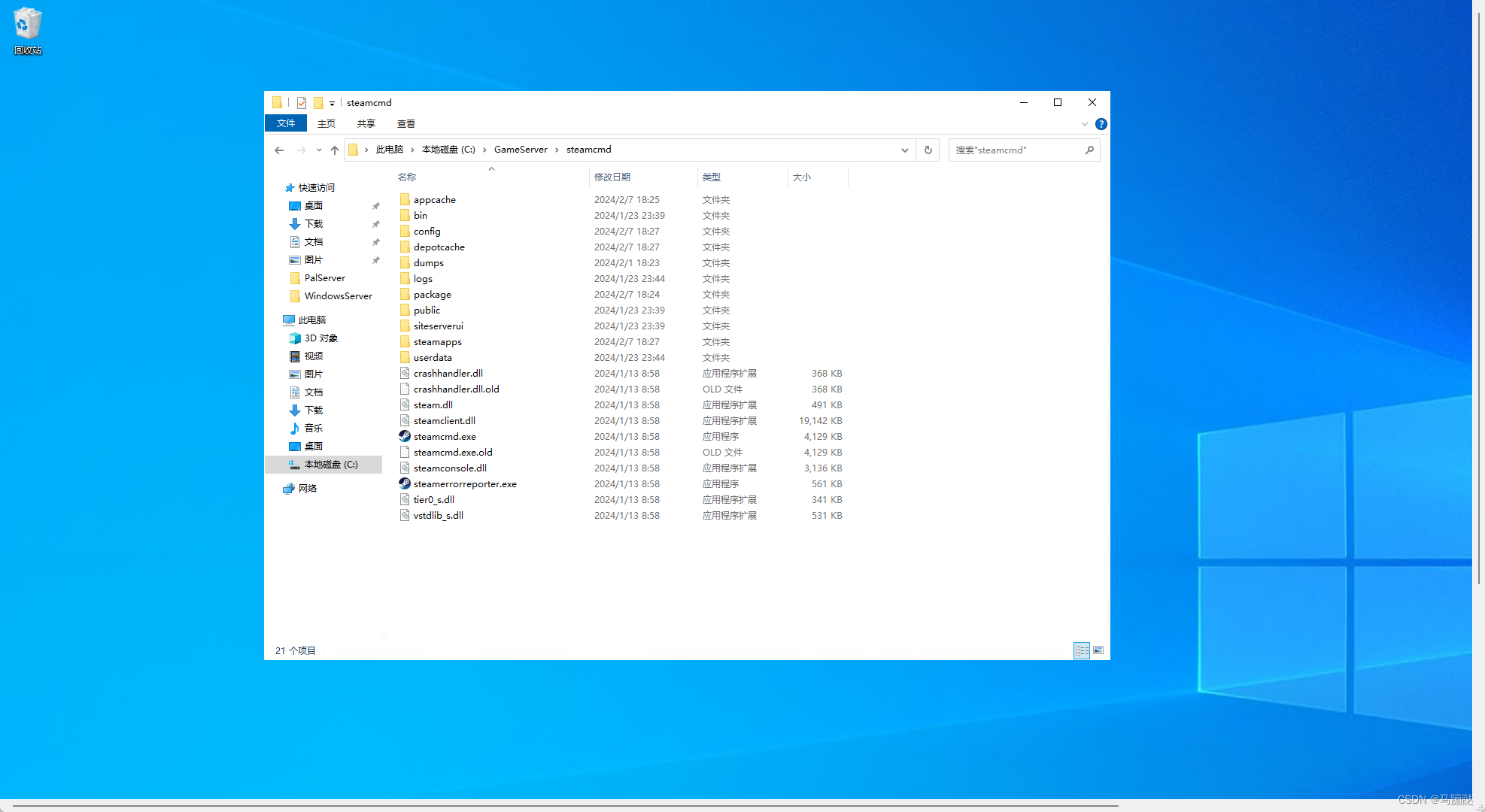Viewport: 1485px width, 812px height.
Task: Sort by 修改日期 column header
Action: pos(612,177)
